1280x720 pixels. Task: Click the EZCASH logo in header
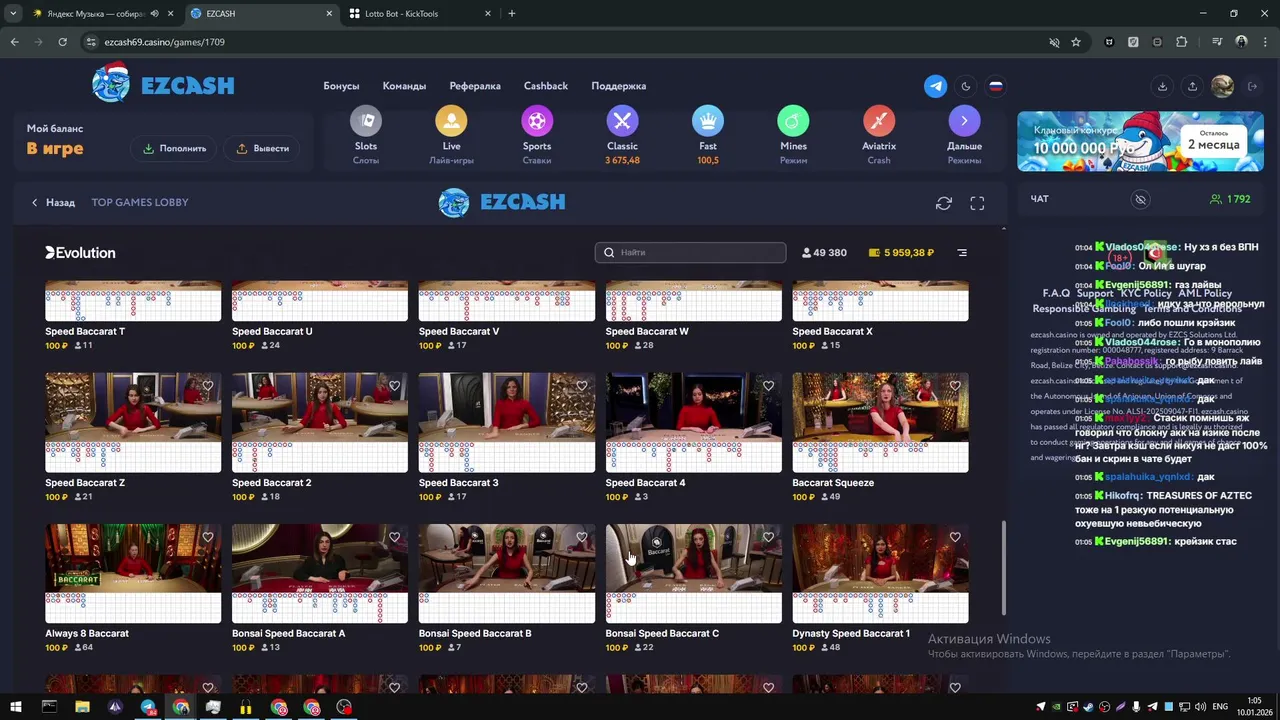pyautogui.click(x=163, y=84)
